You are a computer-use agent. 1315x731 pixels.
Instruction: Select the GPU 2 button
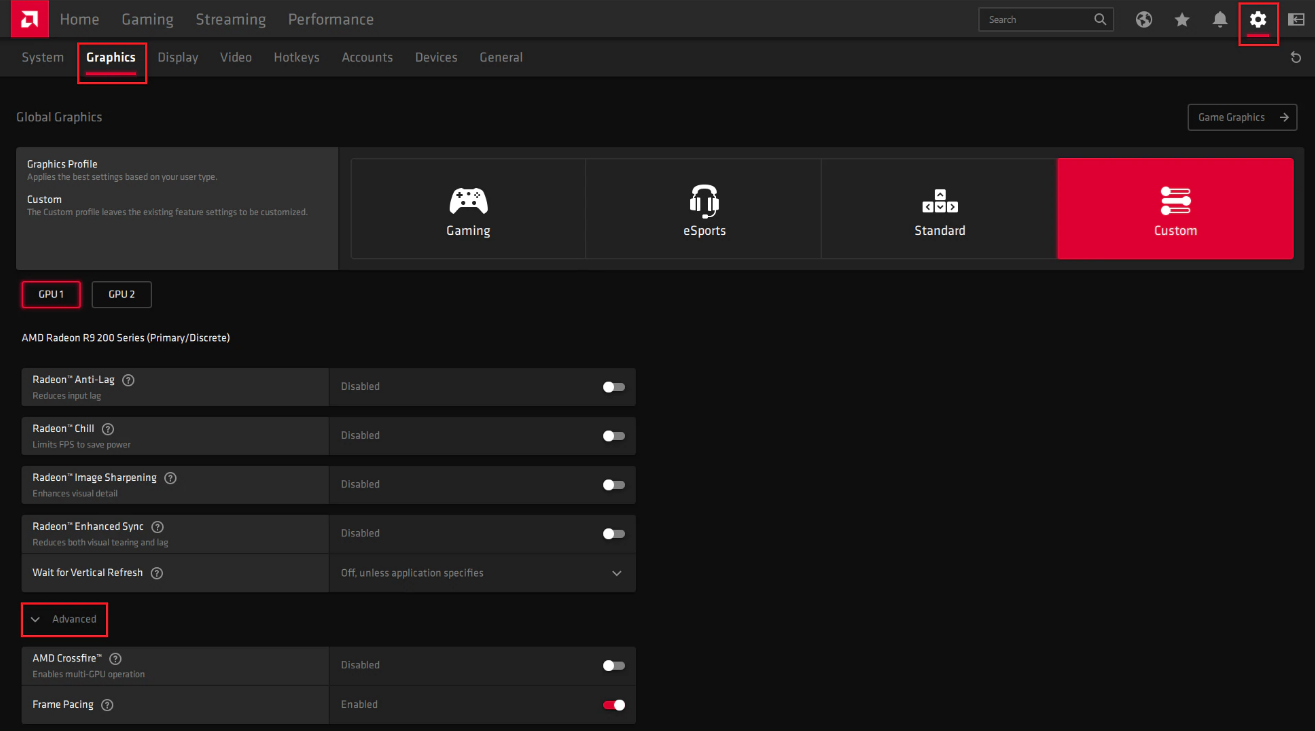pos(122,294)
